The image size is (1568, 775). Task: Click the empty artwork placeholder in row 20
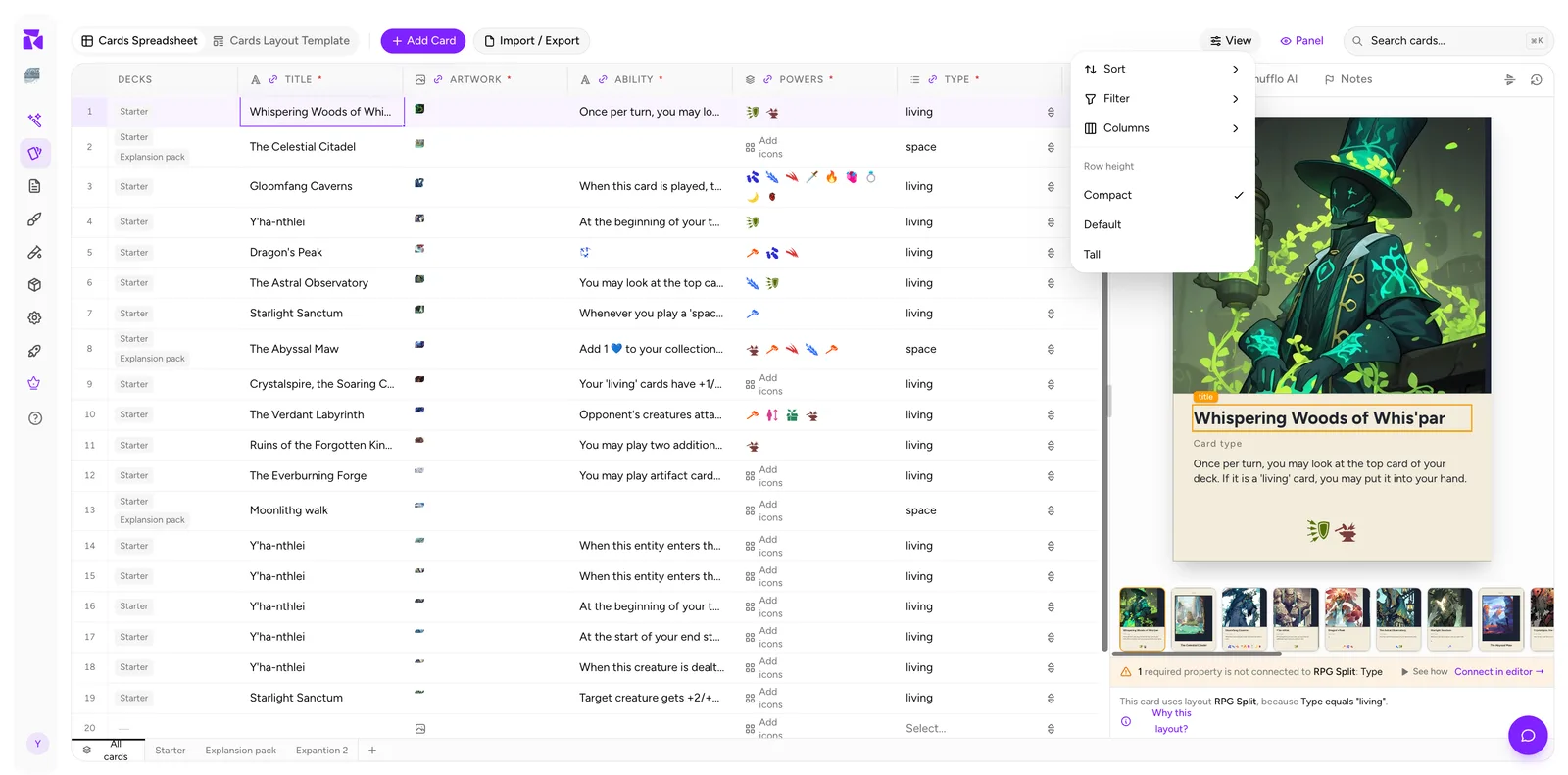click(420, 729)
